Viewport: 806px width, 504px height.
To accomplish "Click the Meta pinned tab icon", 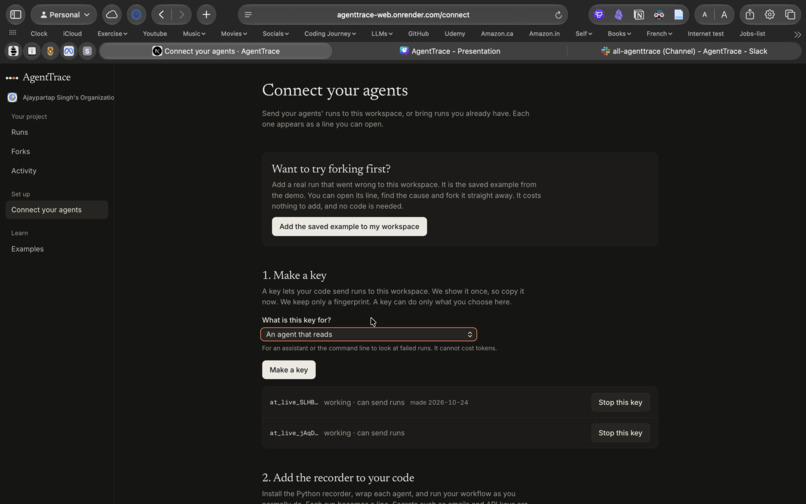I will (x=69, y=51).
